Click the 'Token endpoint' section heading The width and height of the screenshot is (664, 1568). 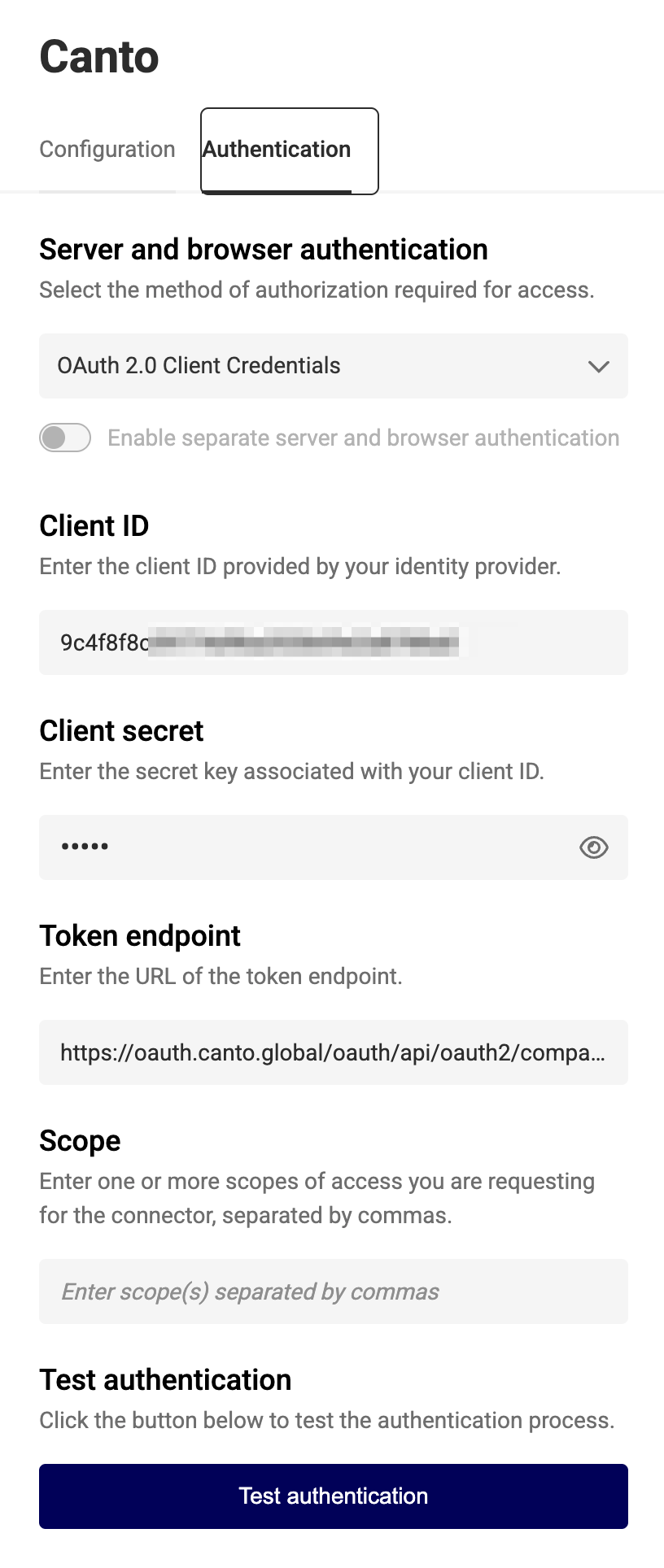[x=140, y=935]
